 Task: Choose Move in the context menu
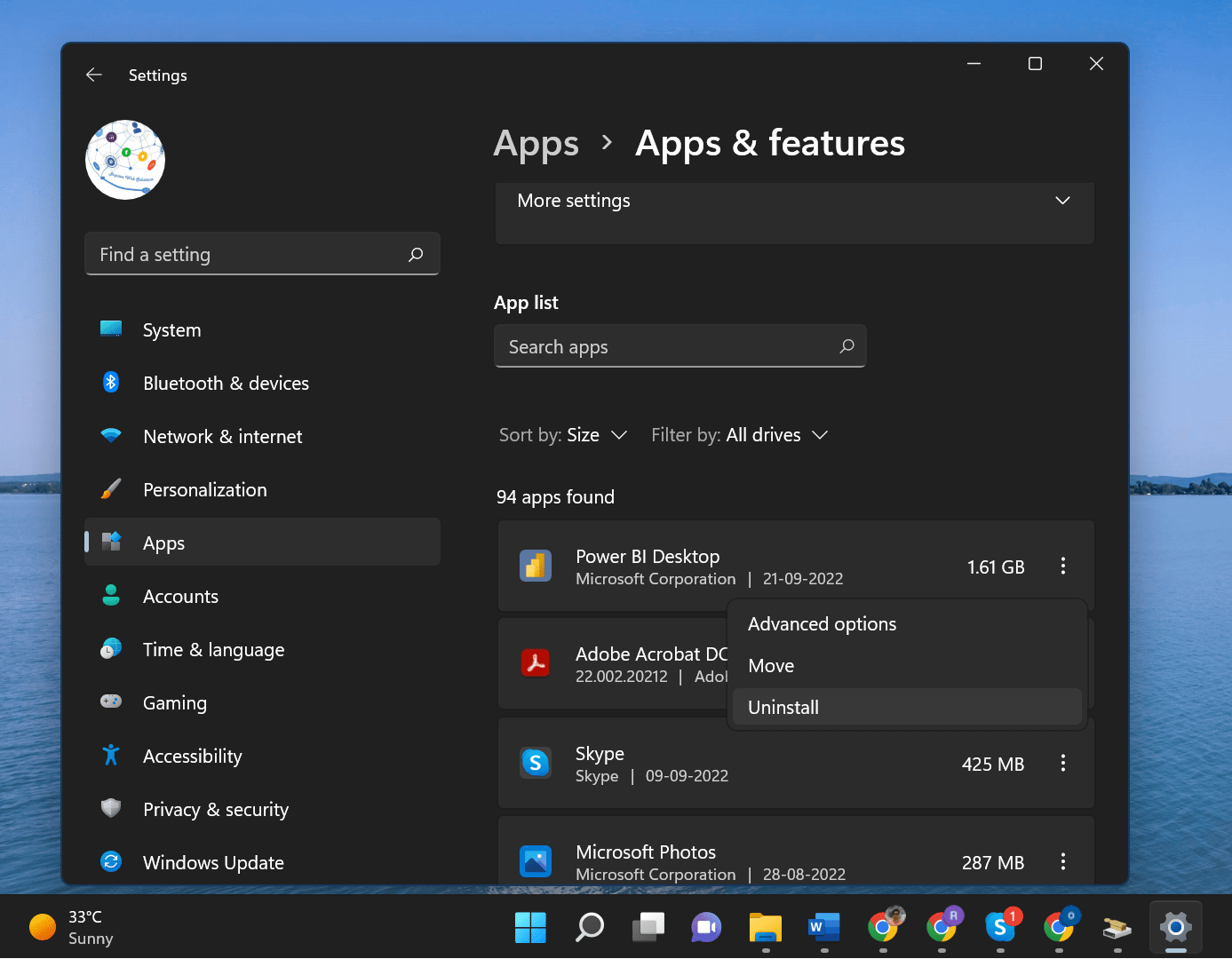[908, 666]
